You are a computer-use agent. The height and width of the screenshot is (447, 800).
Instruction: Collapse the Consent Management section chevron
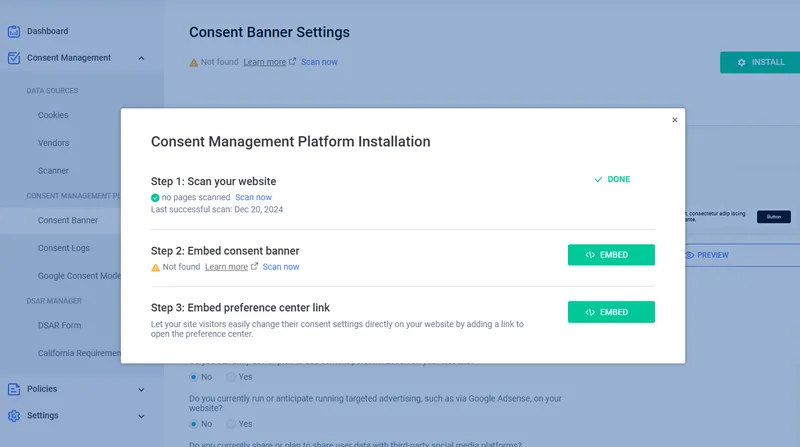[141, 58]
